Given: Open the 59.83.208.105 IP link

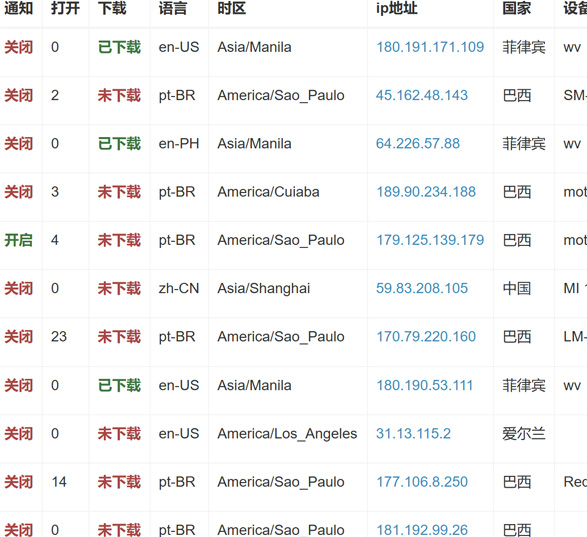Looking at the screenshot, I should [x=422, y=289].
